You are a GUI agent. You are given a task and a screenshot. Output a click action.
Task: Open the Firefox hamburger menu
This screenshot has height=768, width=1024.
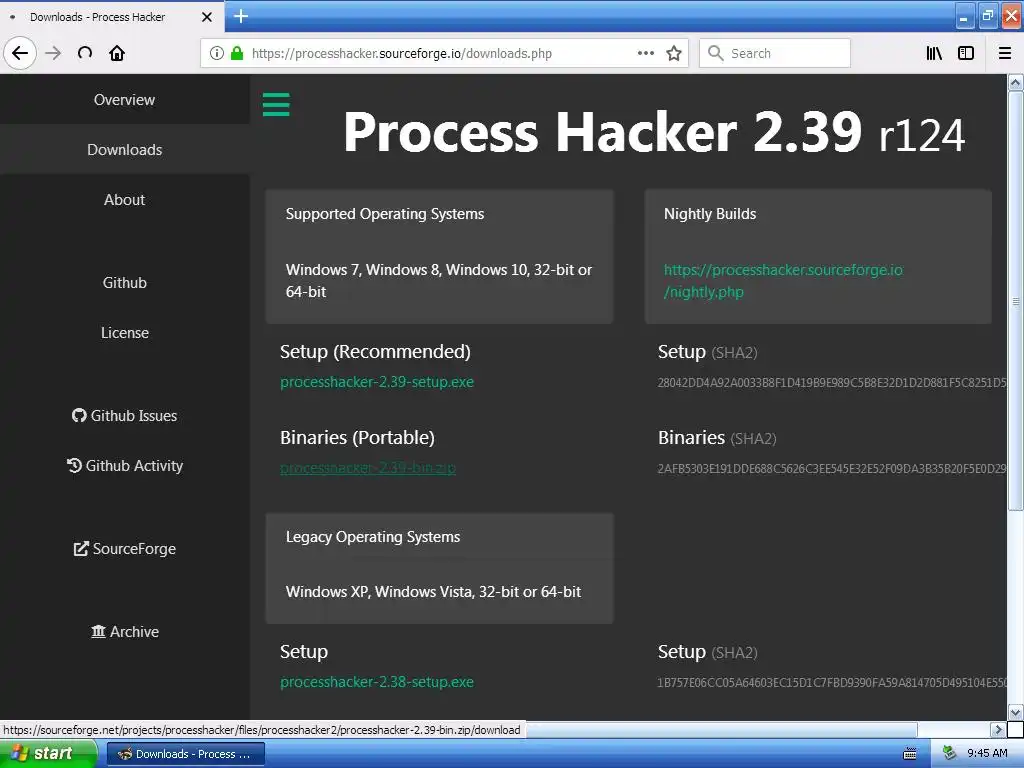click(x=1005, y=54)
